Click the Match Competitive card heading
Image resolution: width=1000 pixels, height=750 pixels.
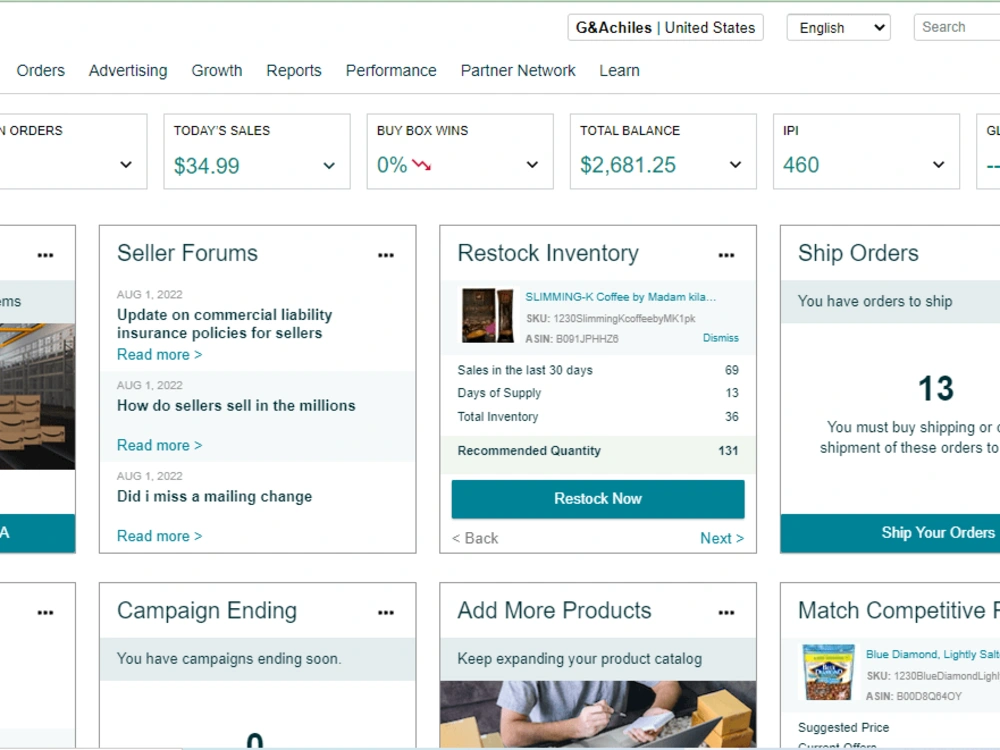(899, 611)
